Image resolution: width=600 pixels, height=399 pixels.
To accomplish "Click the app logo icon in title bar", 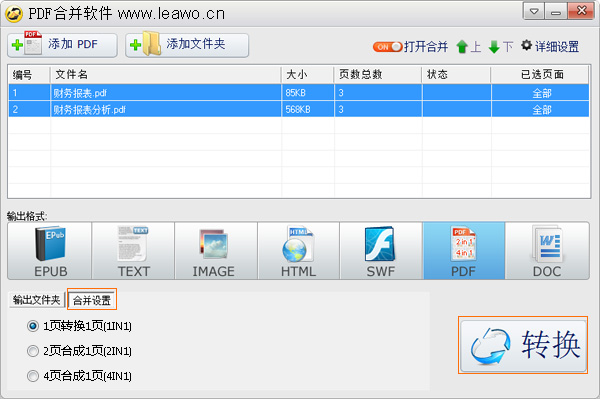I will click(13, 14).
